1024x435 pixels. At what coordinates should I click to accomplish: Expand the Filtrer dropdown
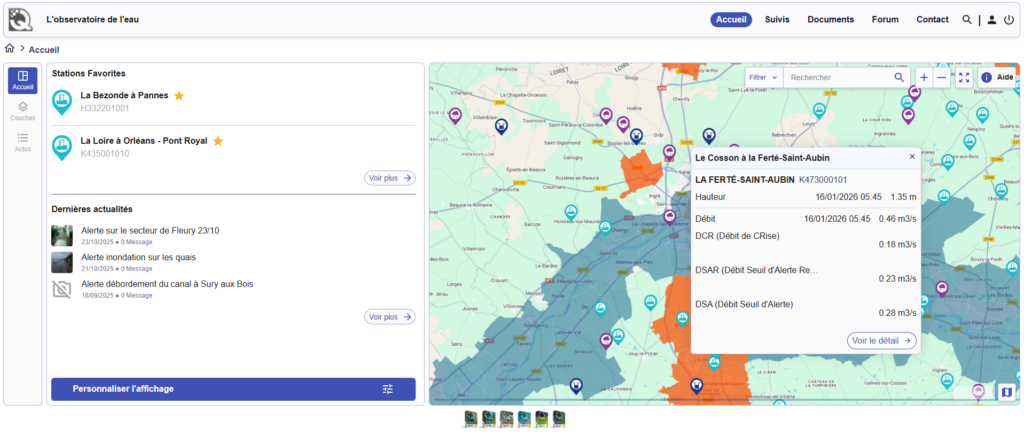point(763,77)
